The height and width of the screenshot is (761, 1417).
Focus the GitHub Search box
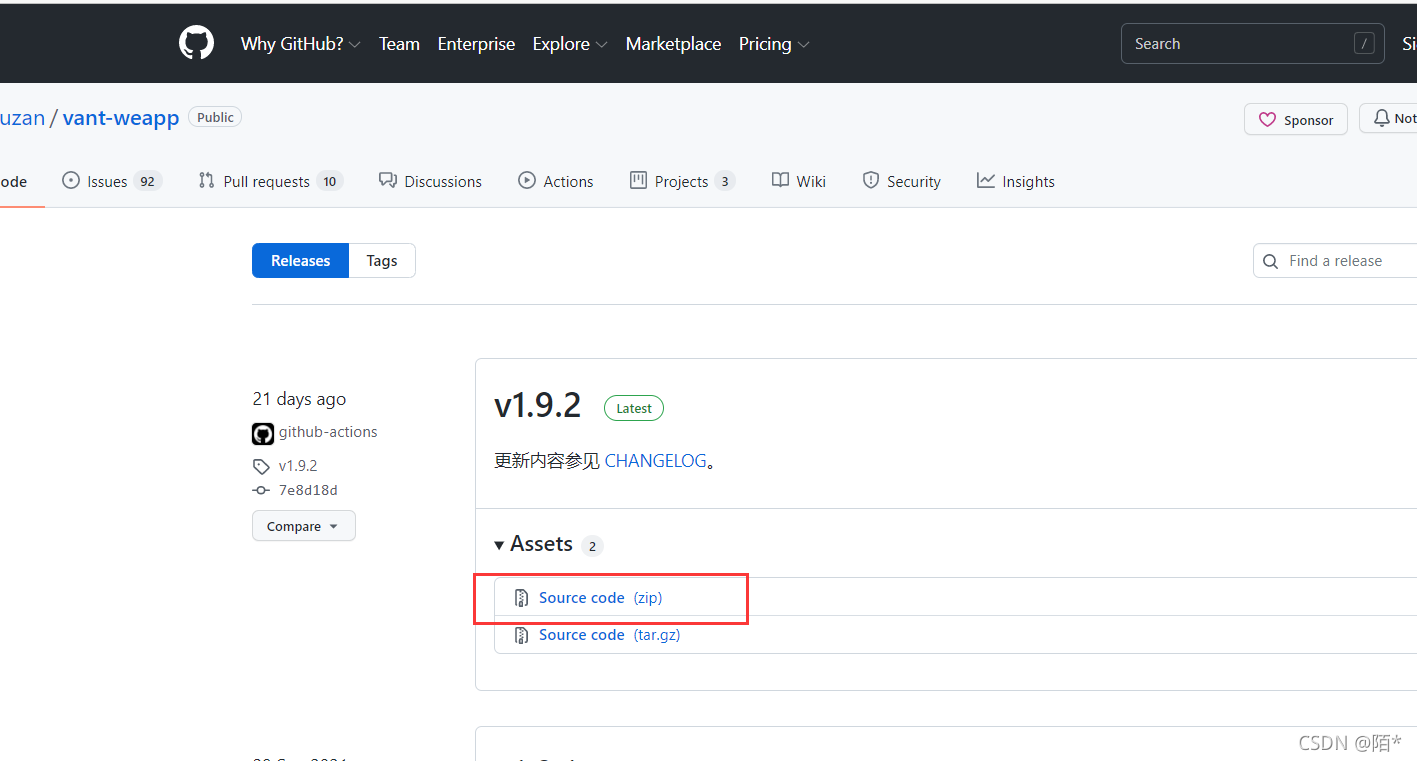click(1252, 44)
